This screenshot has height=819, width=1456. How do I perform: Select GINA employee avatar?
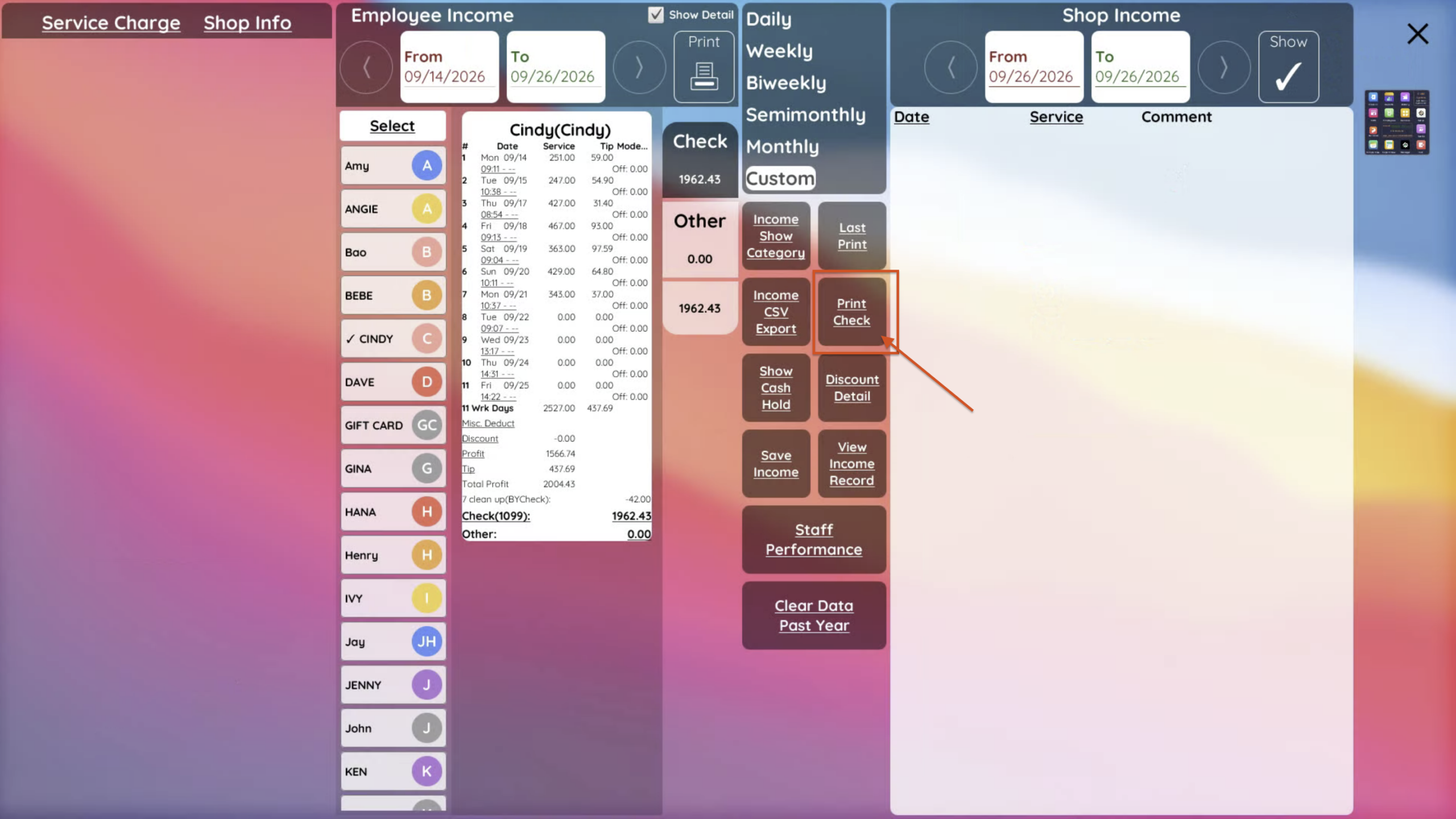point(427,468)
